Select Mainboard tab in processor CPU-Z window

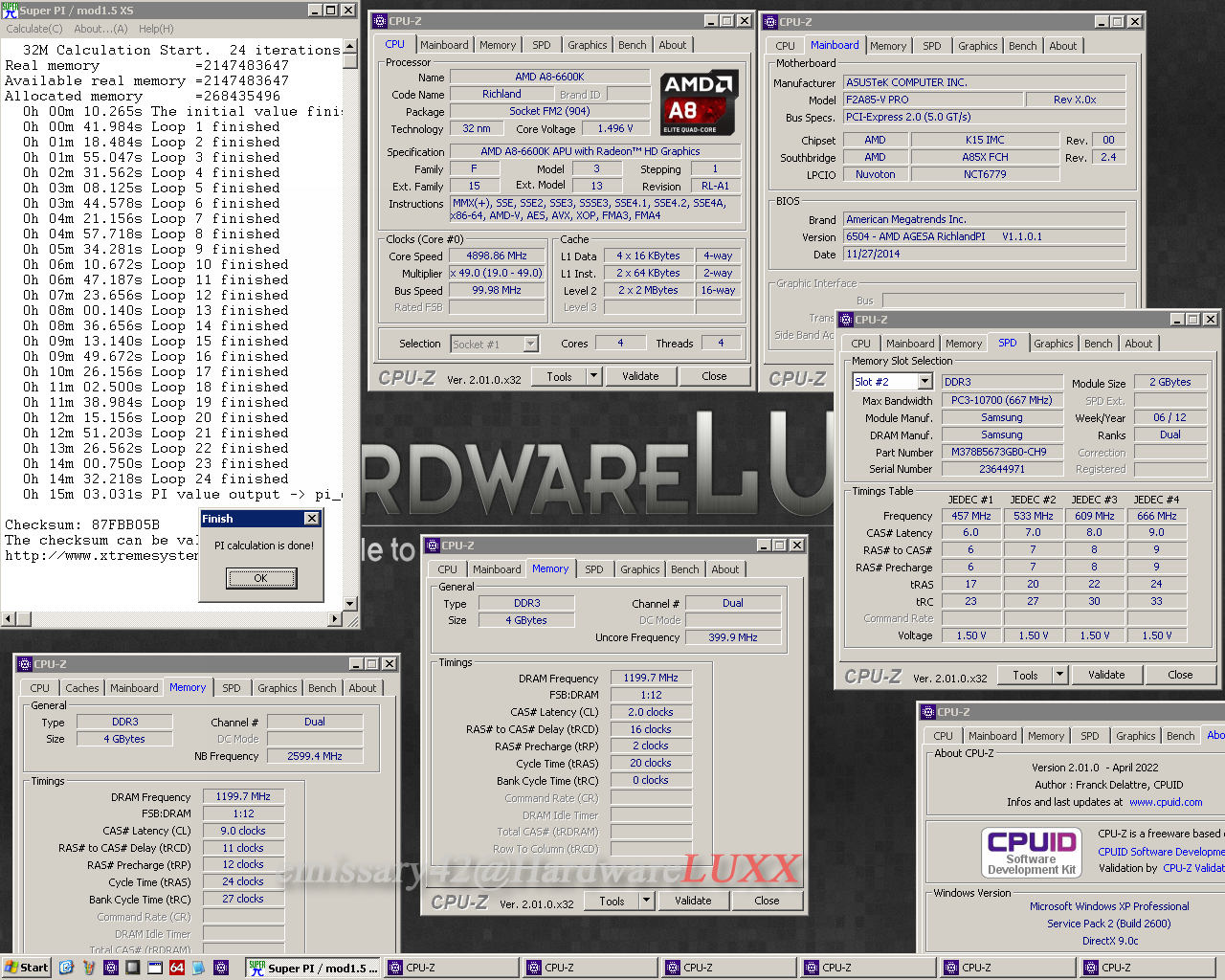[444, 45]
